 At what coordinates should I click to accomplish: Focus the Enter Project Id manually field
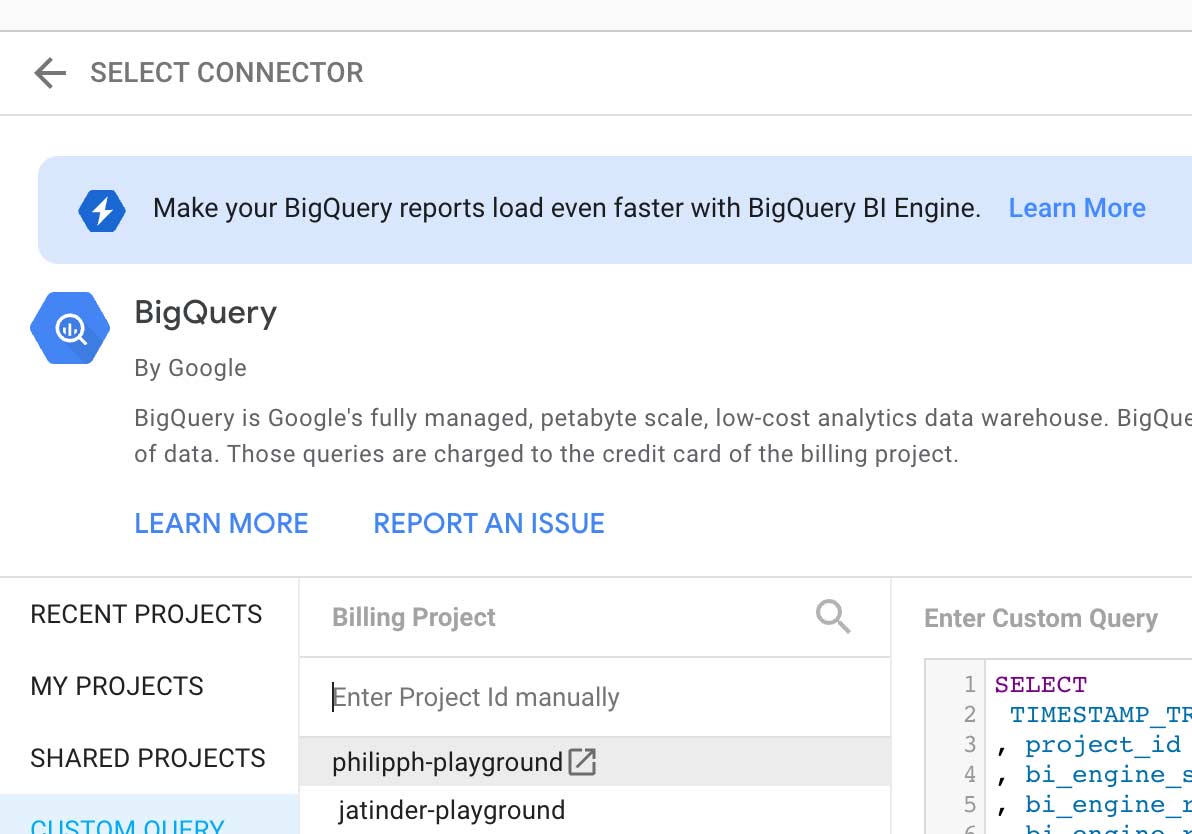point(595,697)
